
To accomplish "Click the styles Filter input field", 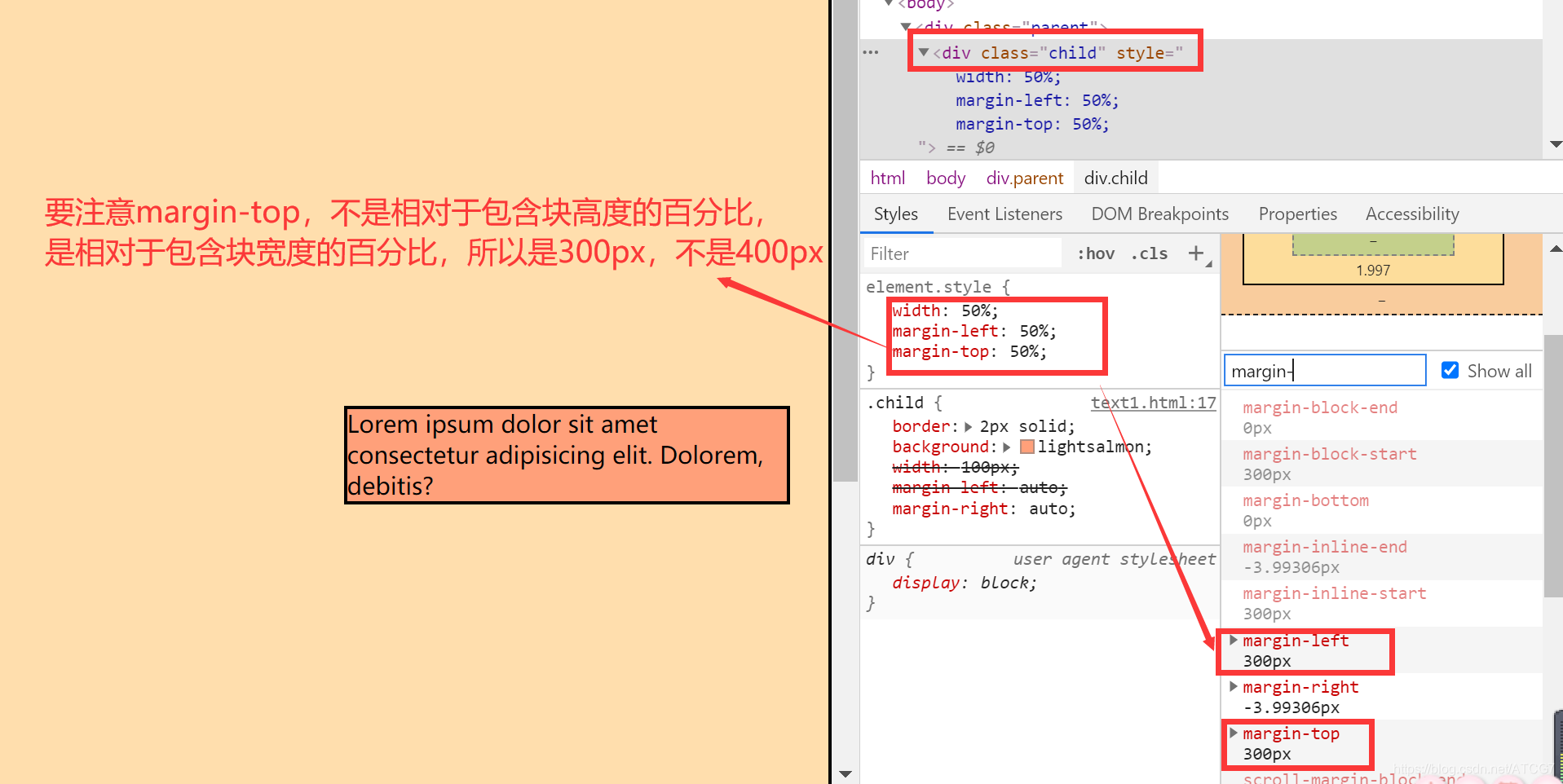I will tap(962, 253).
